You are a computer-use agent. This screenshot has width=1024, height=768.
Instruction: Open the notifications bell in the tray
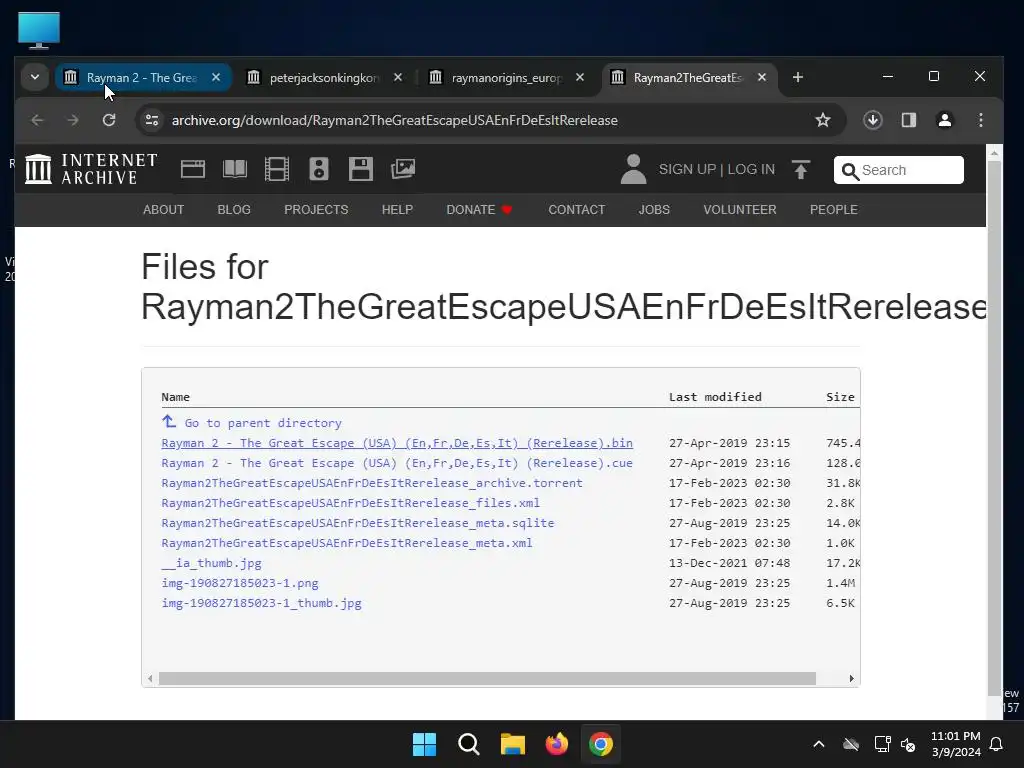(x=997, y=744)
